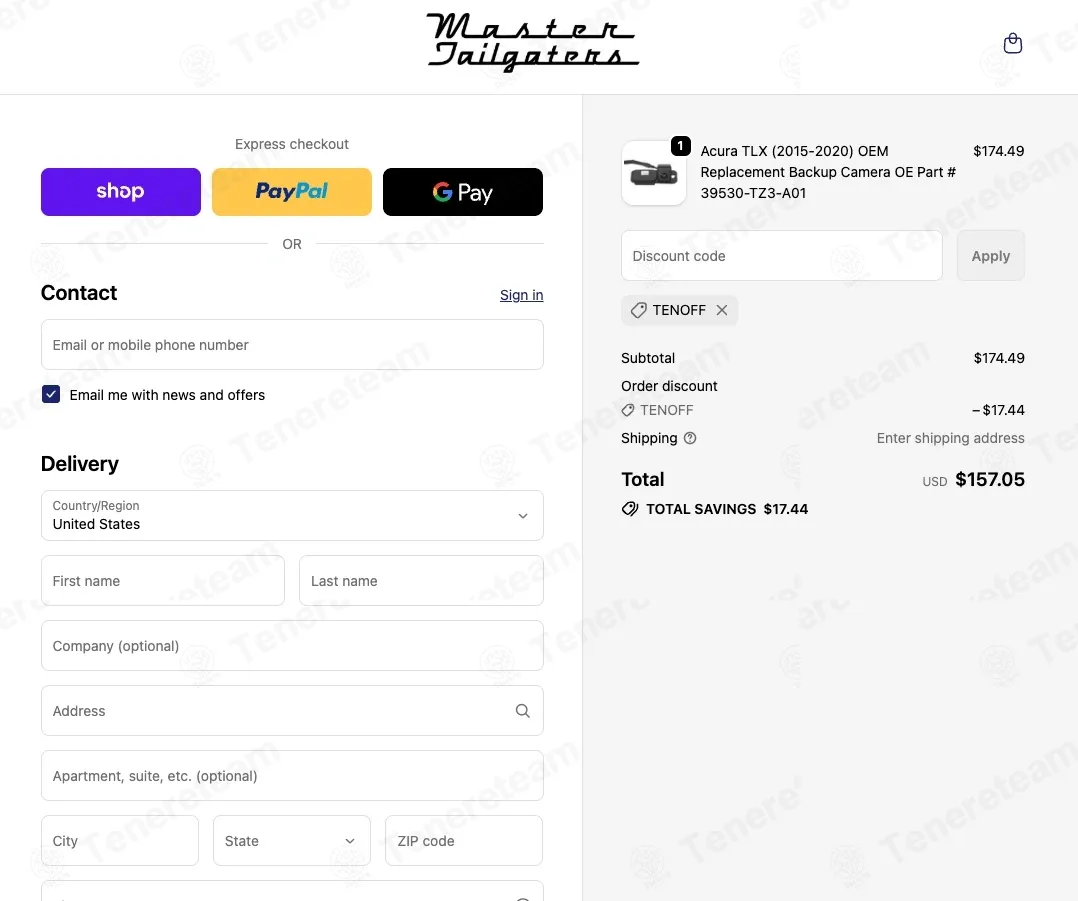The image size is (1078, 901).
Task: Click the backup camera product thumbnail
Action: click(x=653, y=173)
